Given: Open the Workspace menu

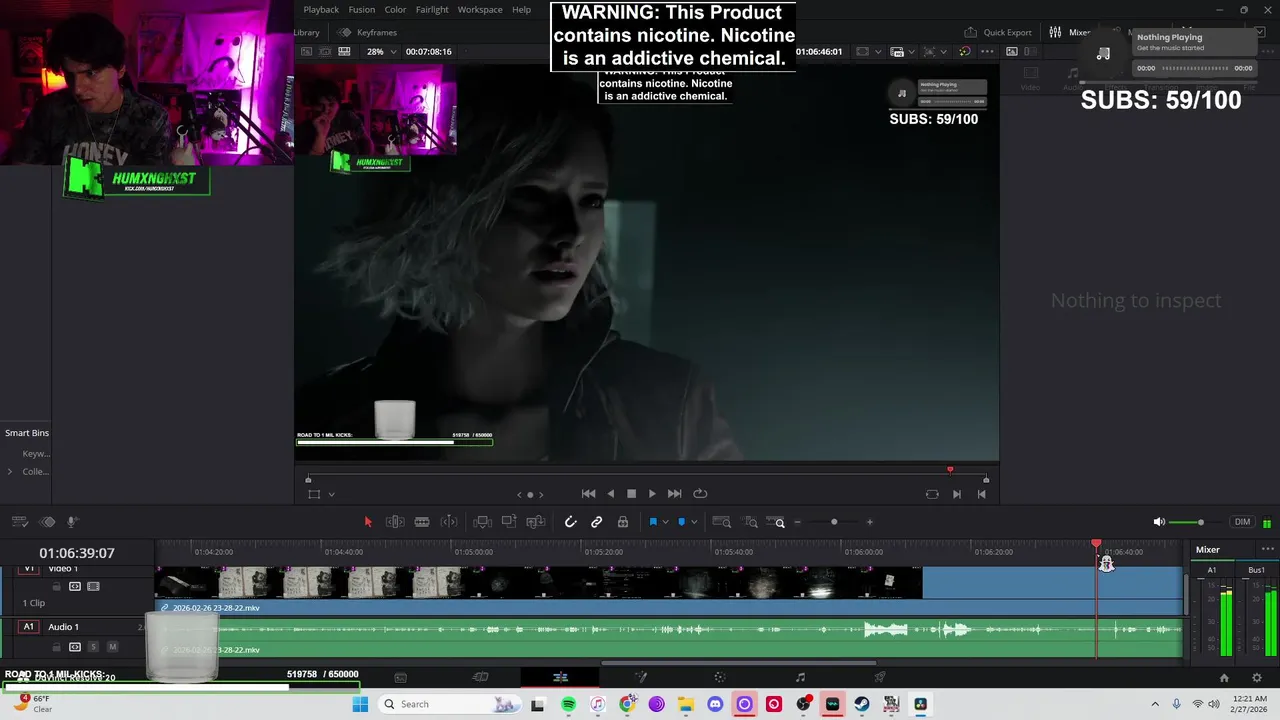Looking at the screenshot, I should [x=480, y=10].
